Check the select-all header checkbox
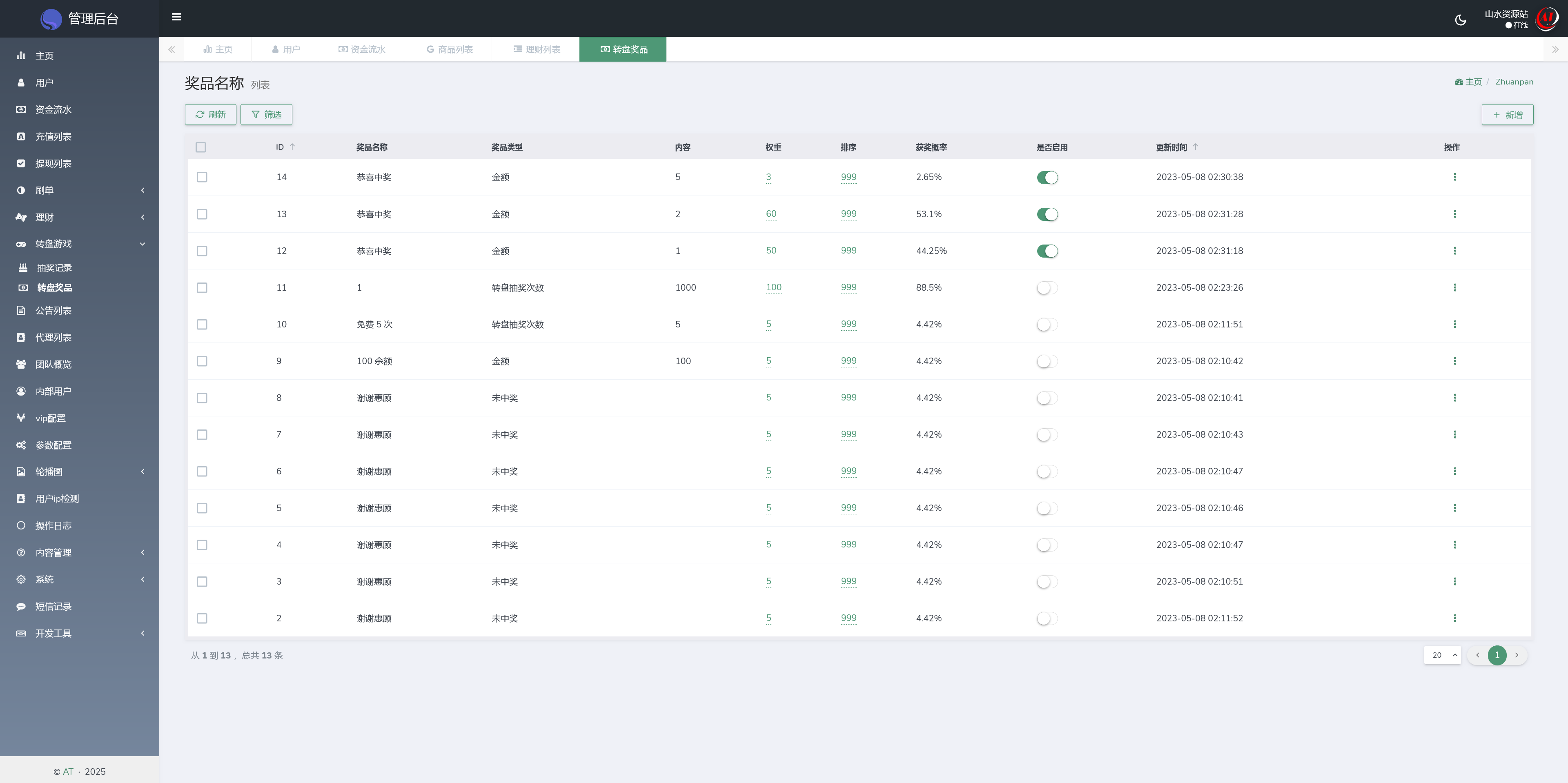The image size is (1568, 783). click(201, 147)
